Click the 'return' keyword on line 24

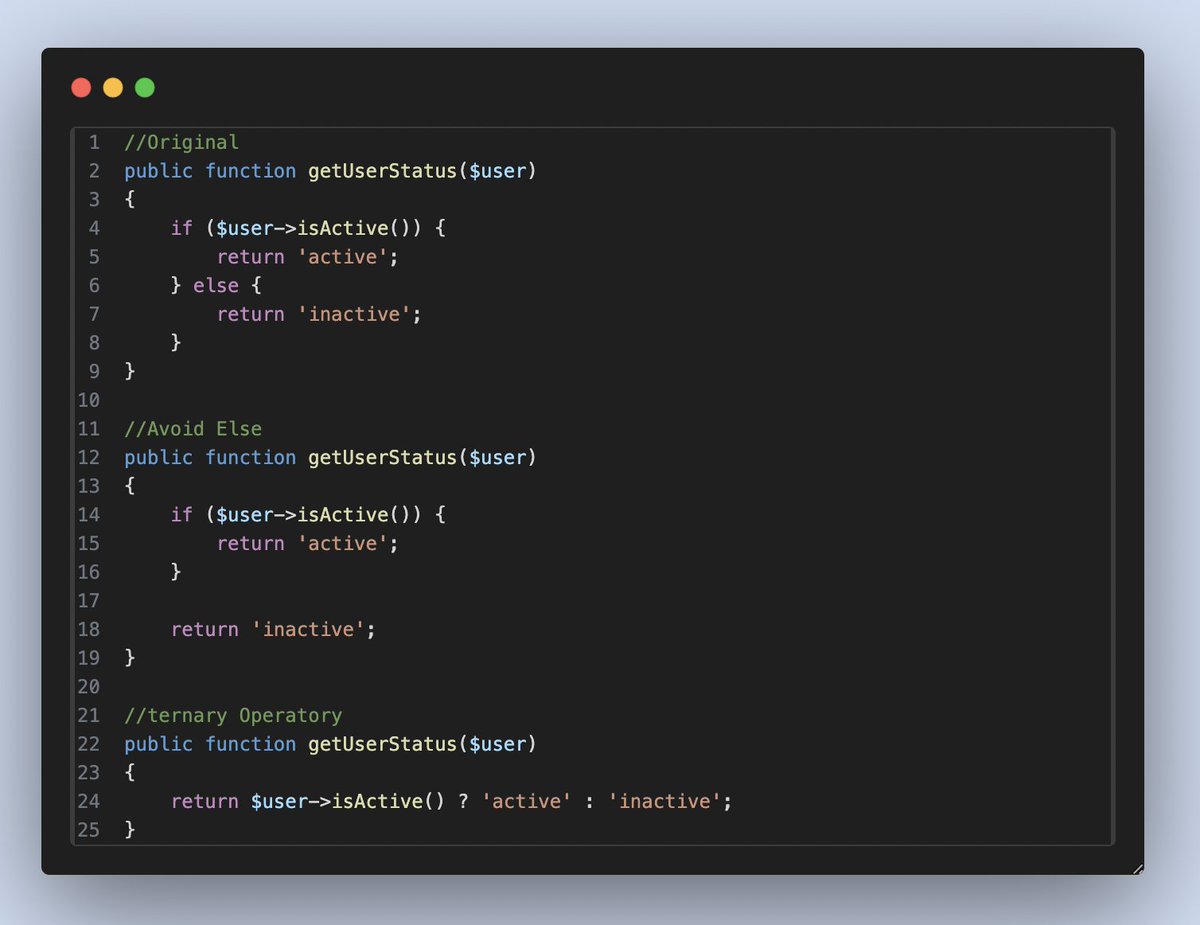coord(205,802)
